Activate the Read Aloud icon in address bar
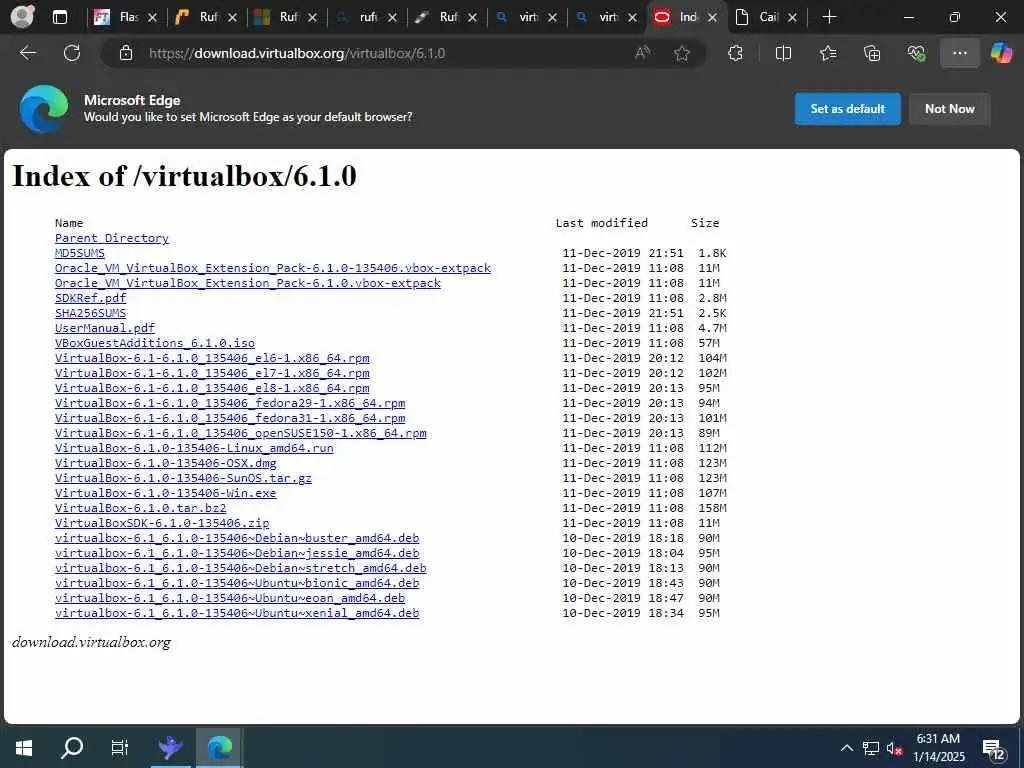The height and width of the screenshot is (768, 1024). point(643,53)
